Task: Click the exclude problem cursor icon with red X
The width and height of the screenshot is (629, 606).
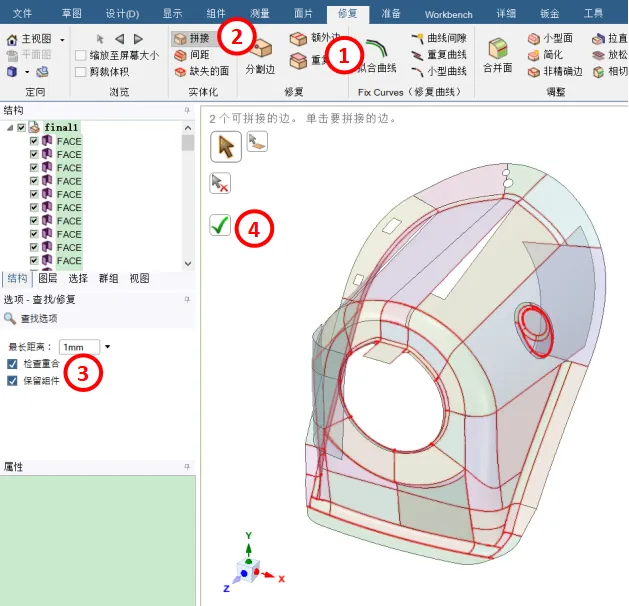Action: (x=220, y=183)
